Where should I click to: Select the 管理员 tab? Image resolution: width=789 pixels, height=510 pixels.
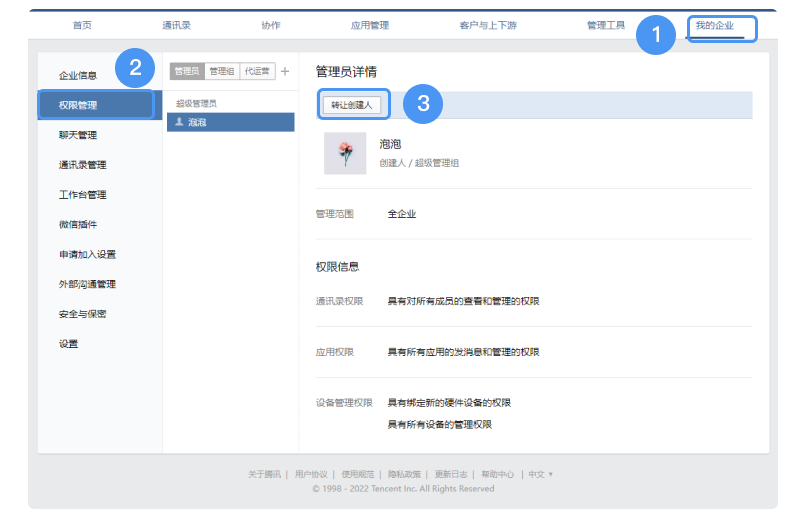point(187,72)
